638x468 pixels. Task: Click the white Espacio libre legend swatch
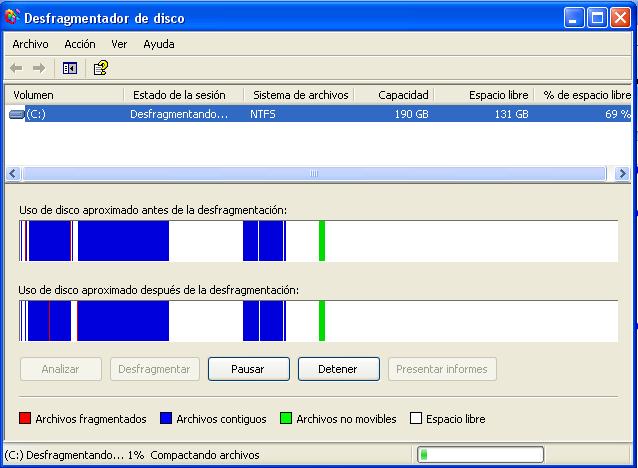coord(416,418)
